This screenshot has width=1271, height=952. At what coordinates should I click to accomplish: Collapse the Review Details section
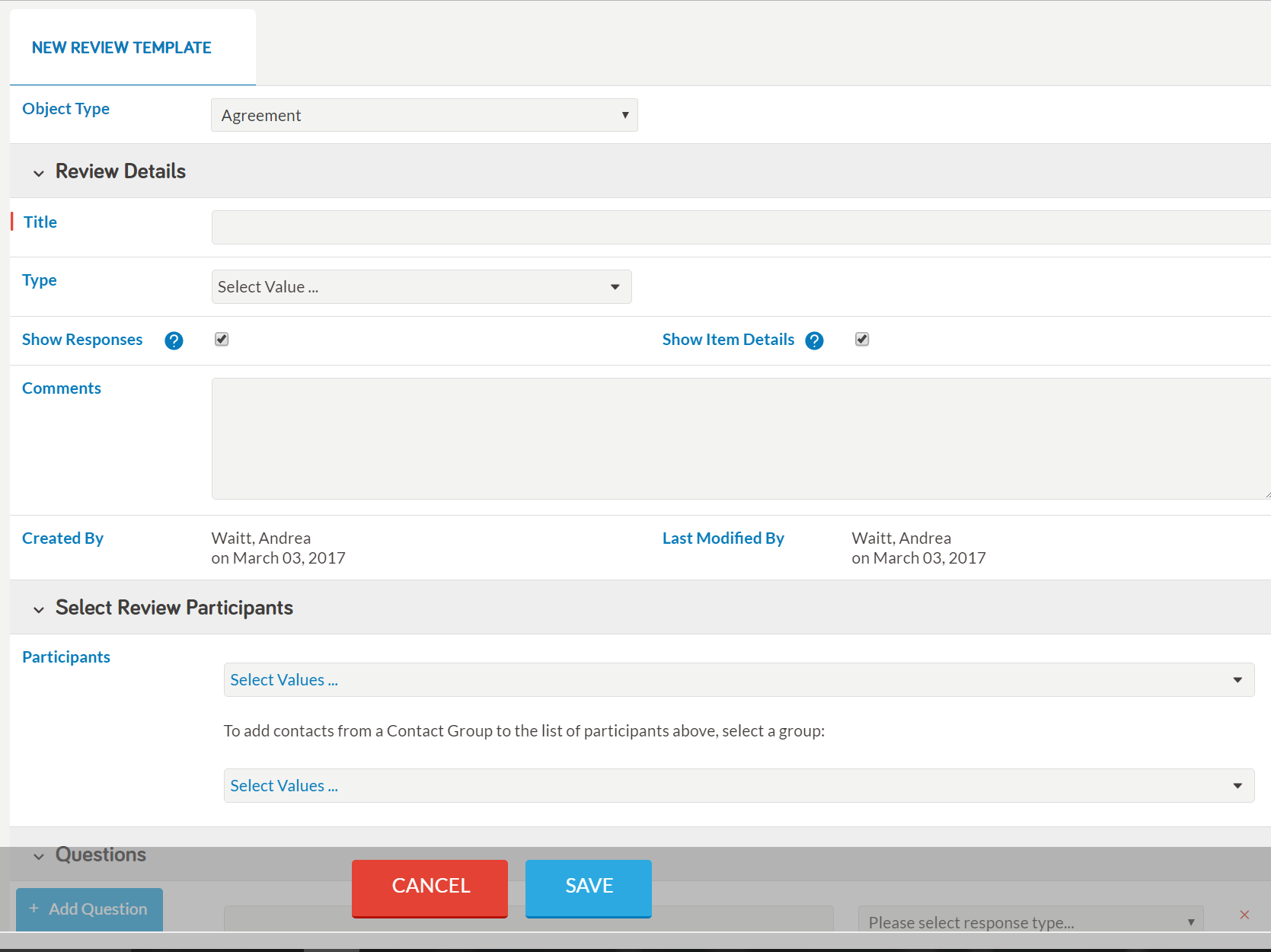(x=39, y=173)
